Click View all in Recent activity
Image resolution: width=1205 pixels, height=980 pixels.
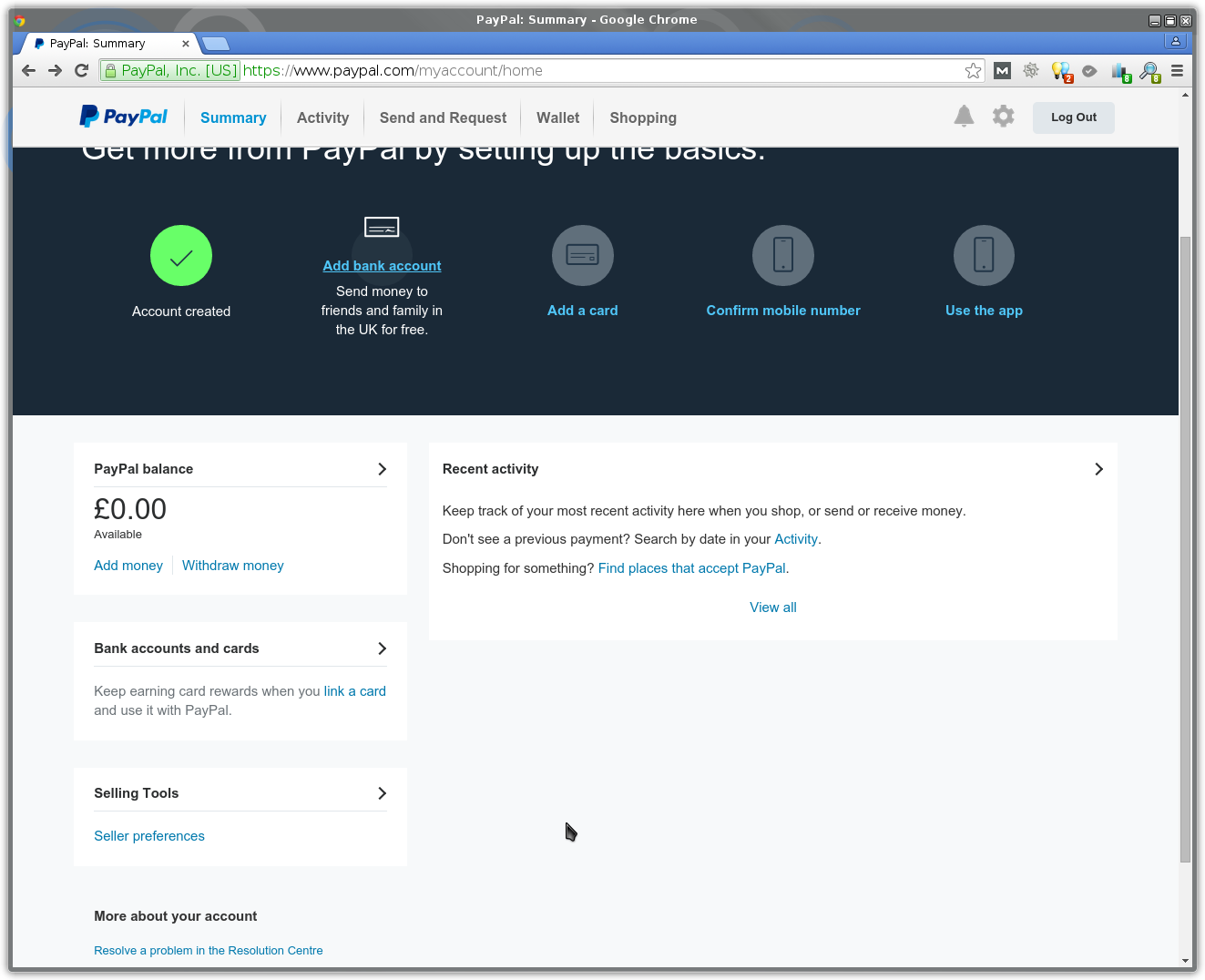pos(773,607)
